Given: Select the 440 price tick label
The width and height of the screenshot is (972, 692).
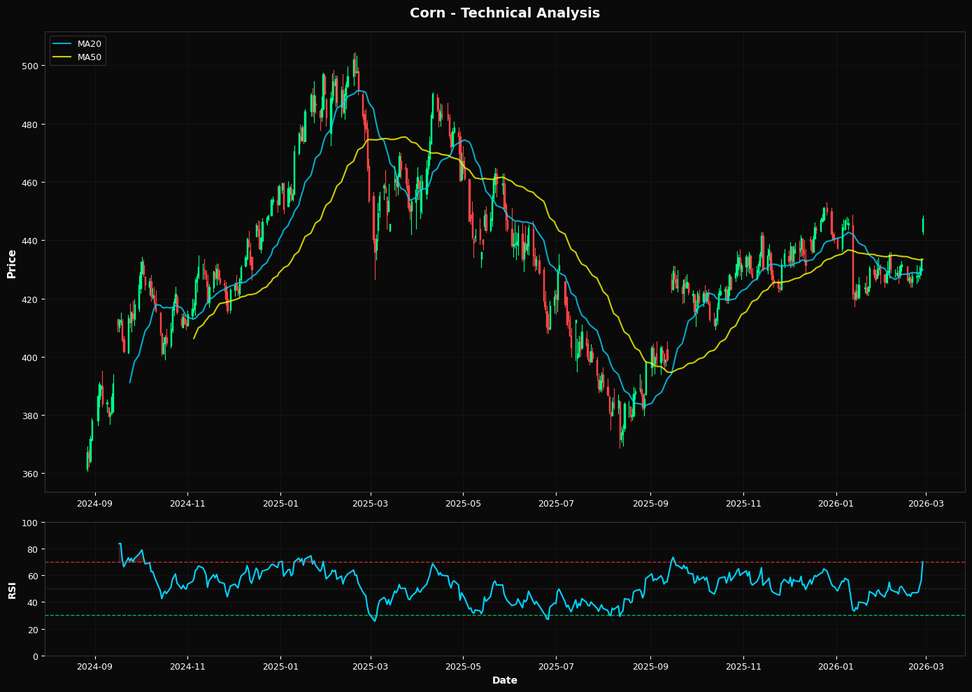Looking at the screenshot, I should click(31, 241).
